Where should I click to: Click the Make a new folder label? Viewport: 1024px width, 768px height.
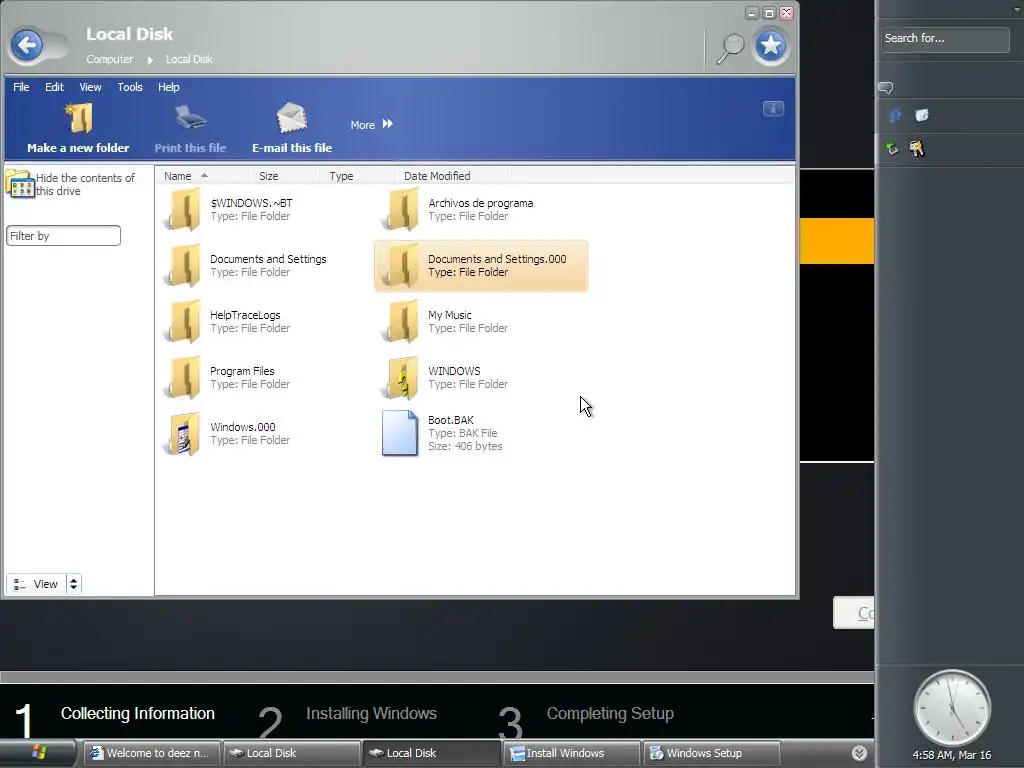click(x=78, y=148)
